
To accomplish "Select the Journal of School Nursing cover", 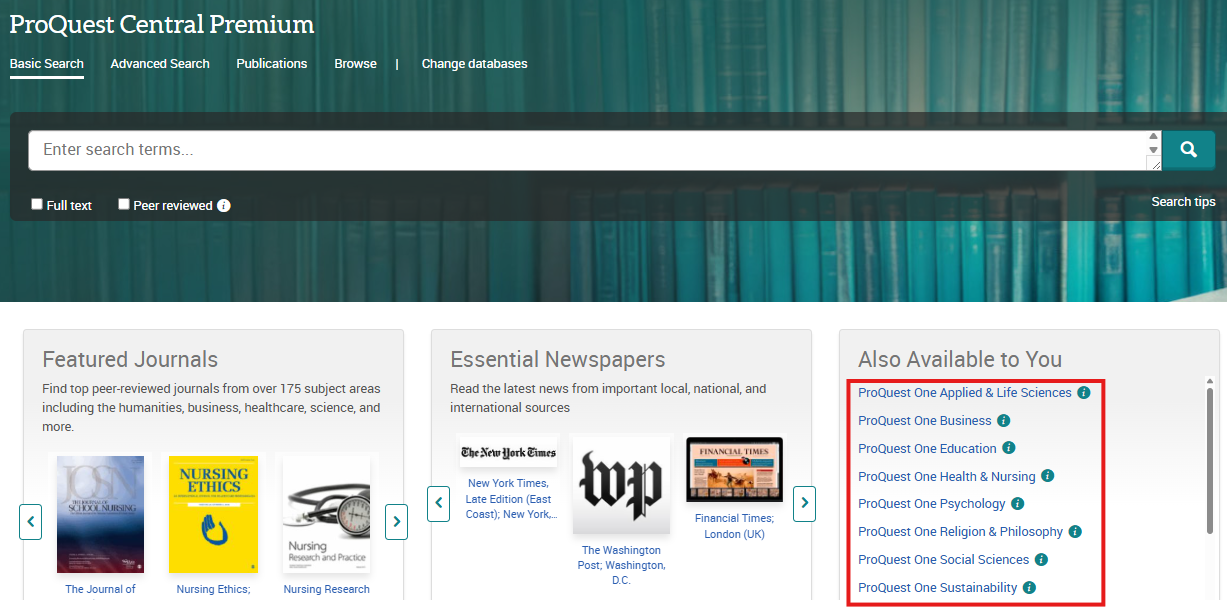I will [100, 514].
